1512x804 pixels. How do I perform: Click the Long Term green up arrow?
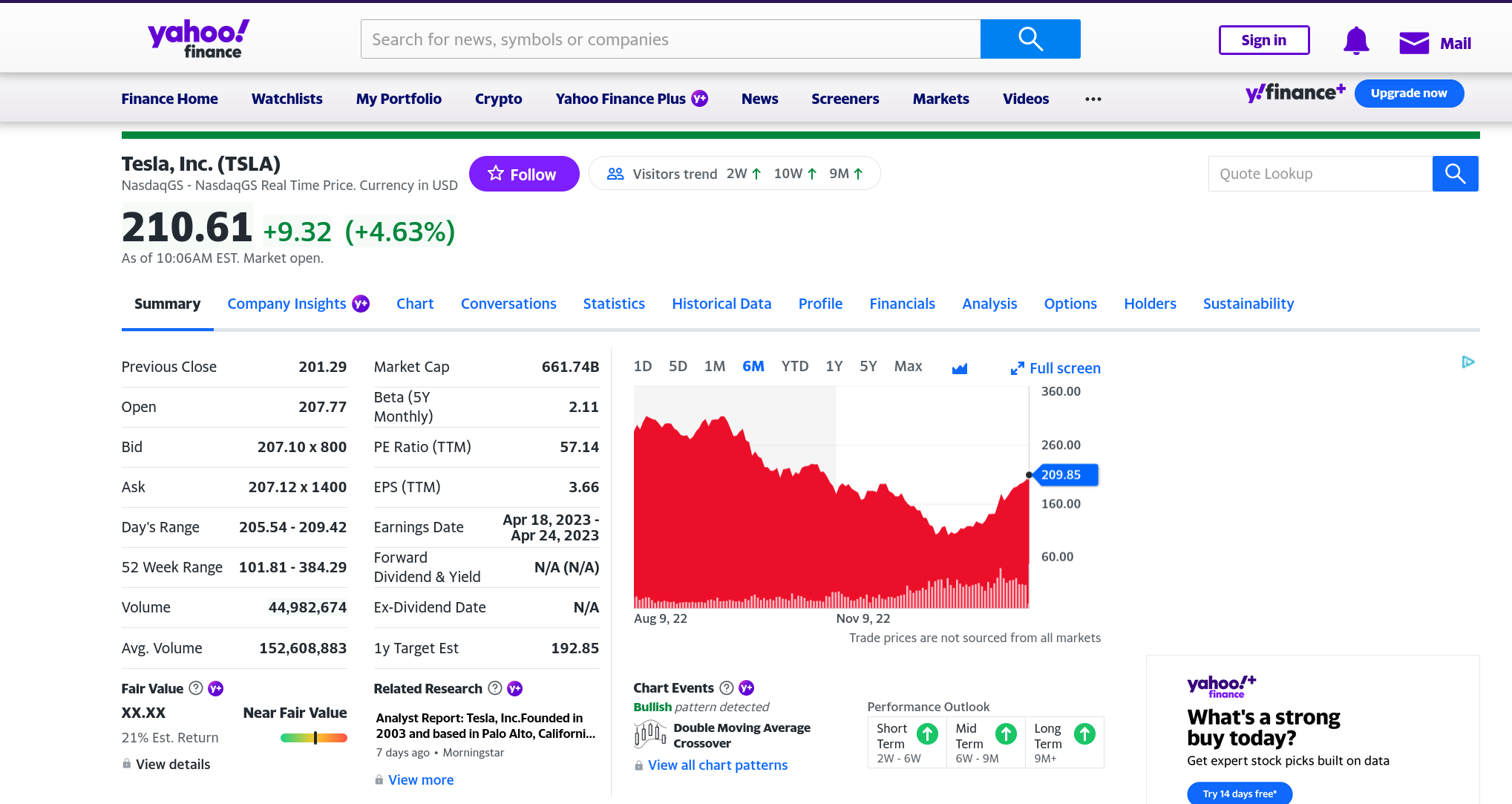(1084, 734)
